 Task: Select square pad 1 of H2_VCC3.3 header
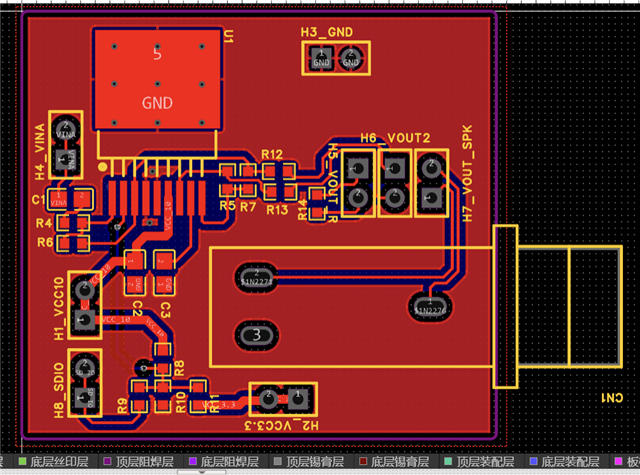(x=298, y=398)
